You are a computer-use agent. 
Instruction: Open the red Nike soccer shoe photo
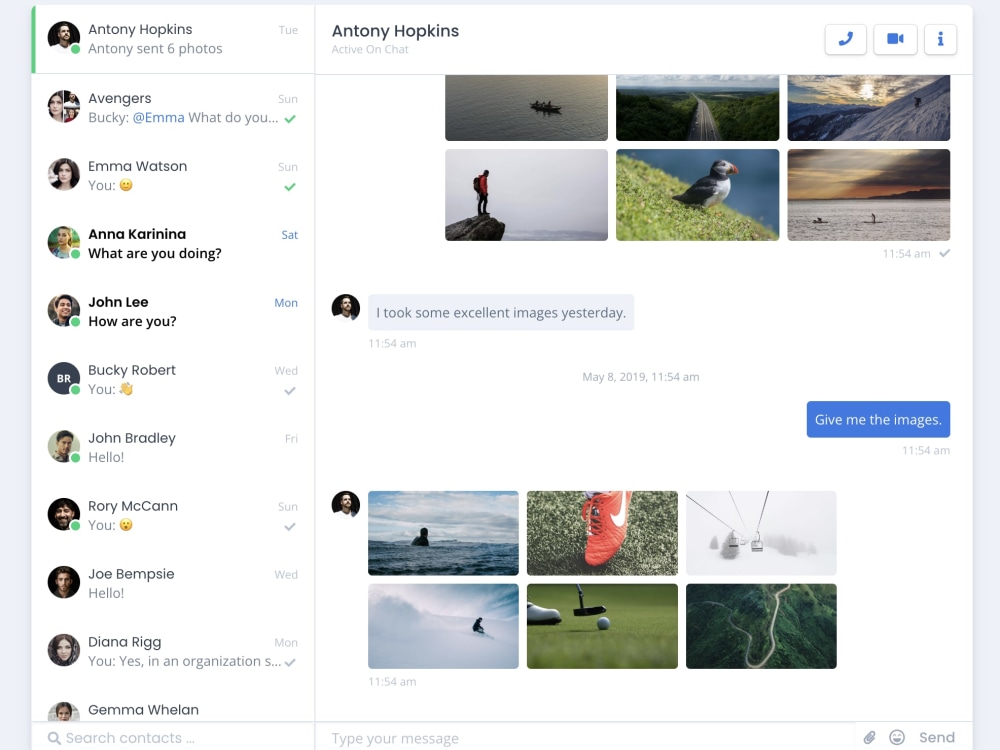pyautogui.click(x=602, y=533)
